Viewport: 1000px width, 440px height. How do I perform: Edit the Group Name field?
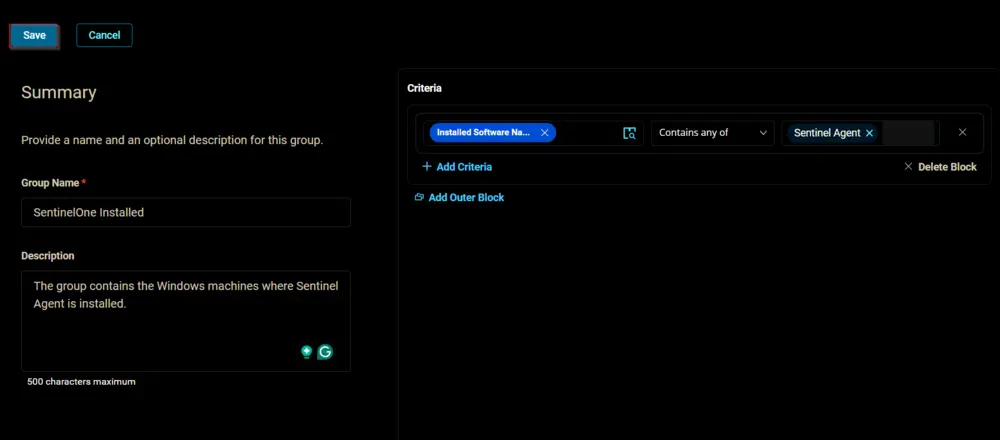point(186,212)
